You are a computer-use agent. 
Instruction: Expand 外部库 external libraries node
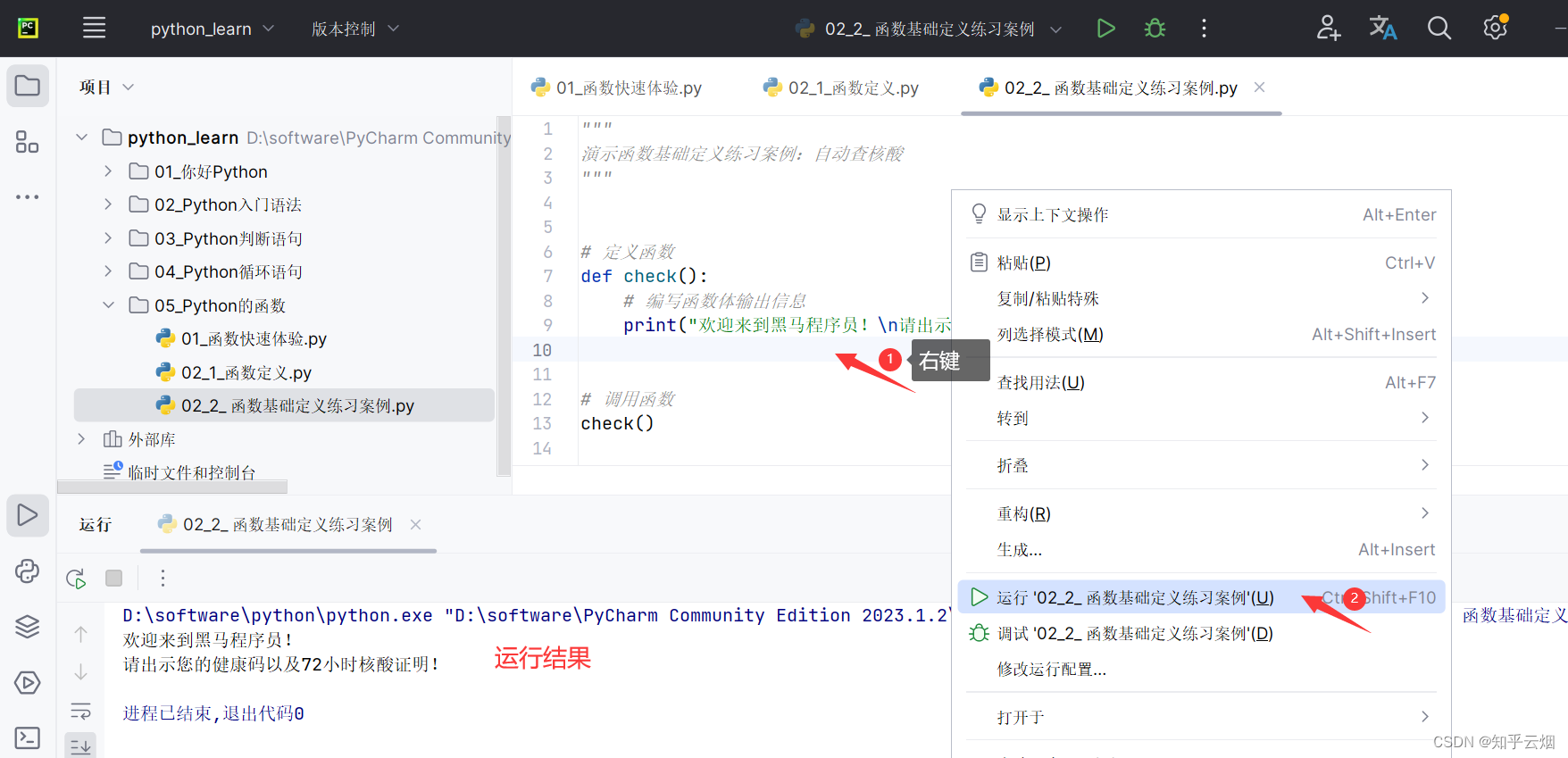82,439
